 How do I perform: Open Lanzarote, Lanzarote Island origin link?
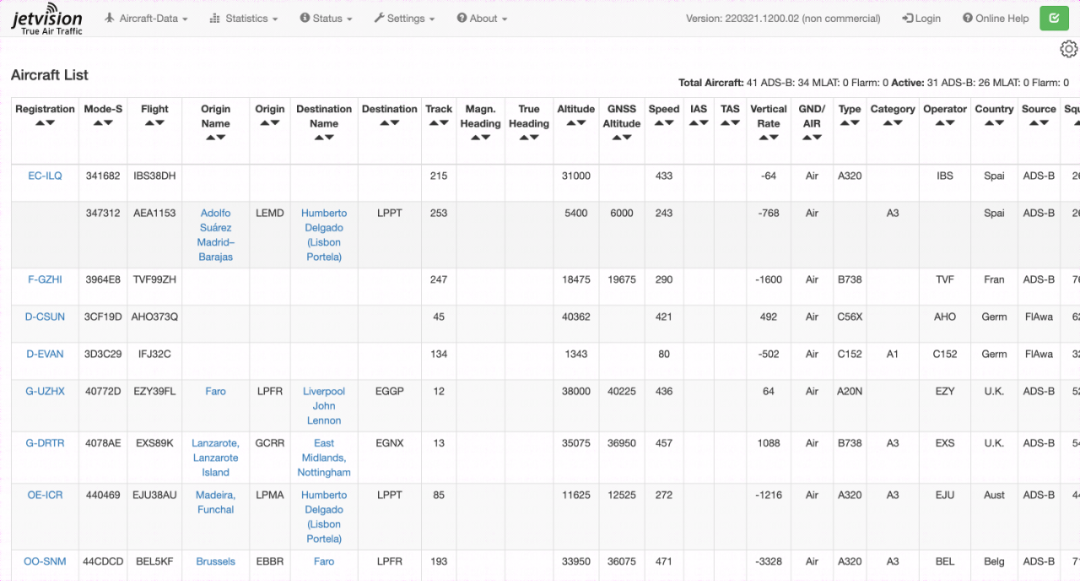(216, 458)
